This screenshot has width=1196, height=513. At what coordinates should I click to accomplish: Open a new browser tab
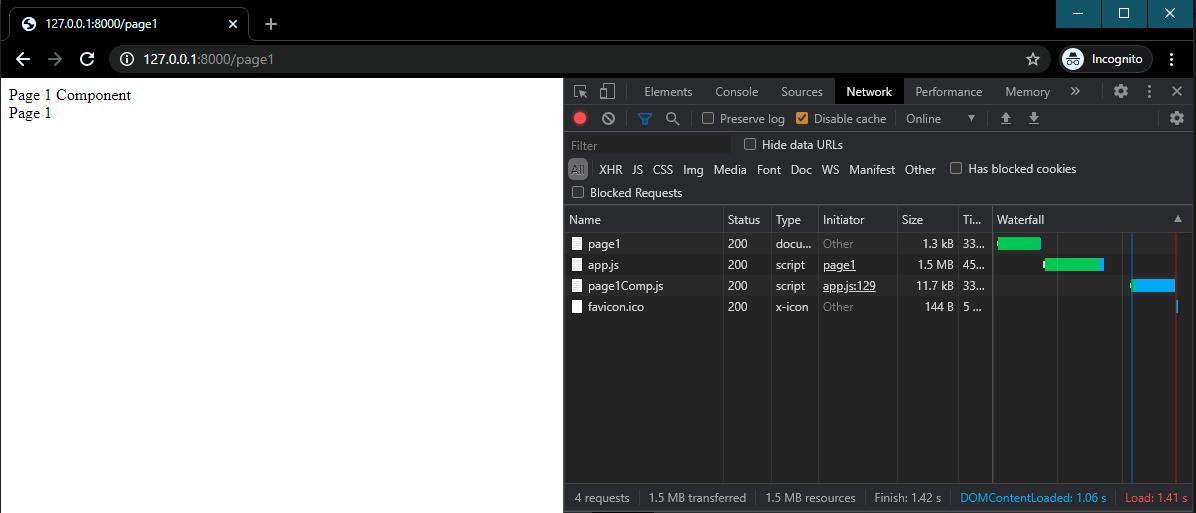pos(270,24)
